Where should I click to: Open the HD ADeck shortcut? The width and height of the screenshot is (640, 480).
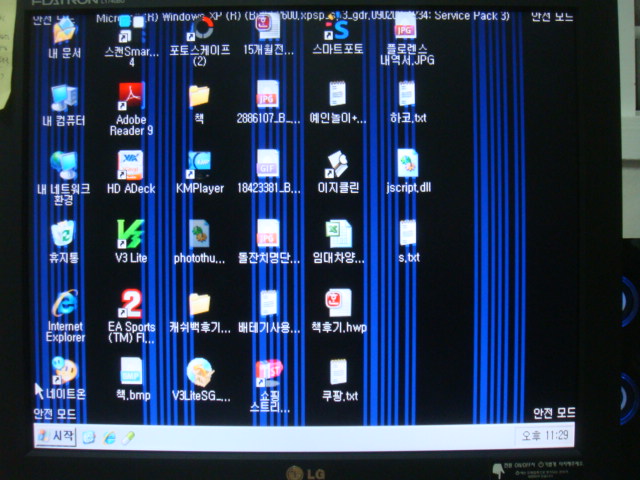[x=130, y=167]
